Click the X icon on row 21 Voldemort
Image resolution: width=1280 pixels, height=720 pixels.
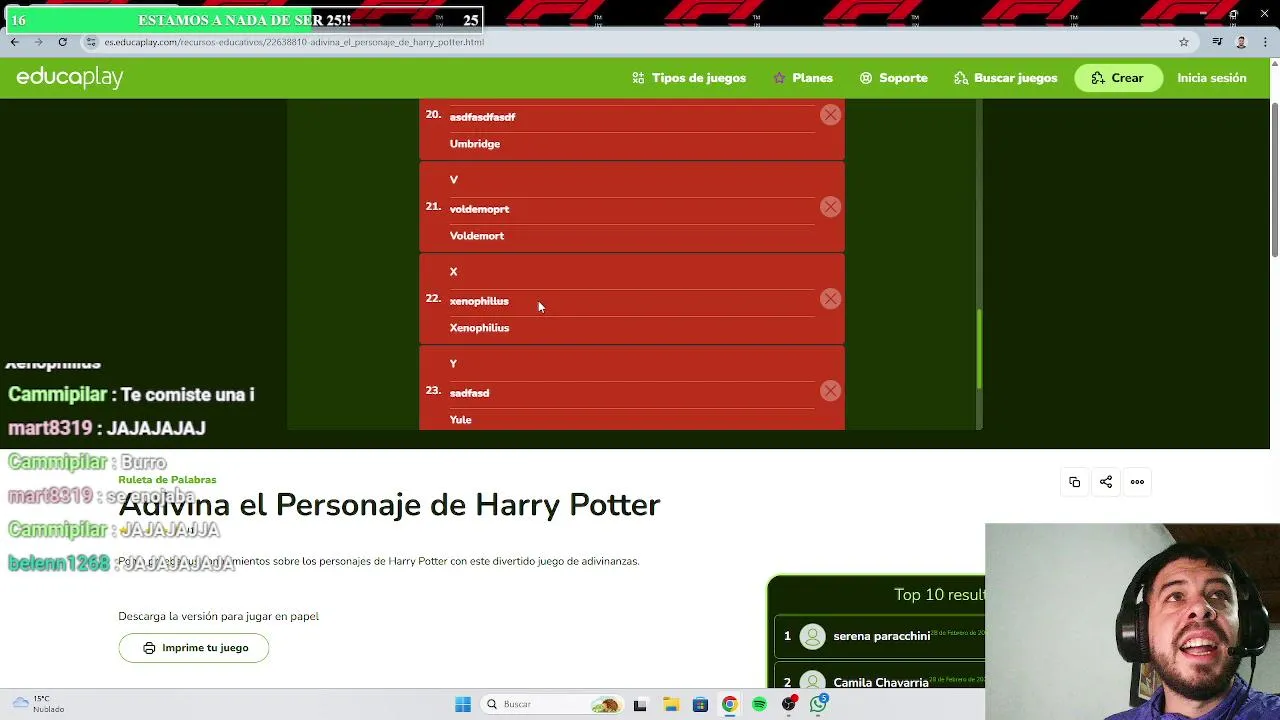(830, 207)
